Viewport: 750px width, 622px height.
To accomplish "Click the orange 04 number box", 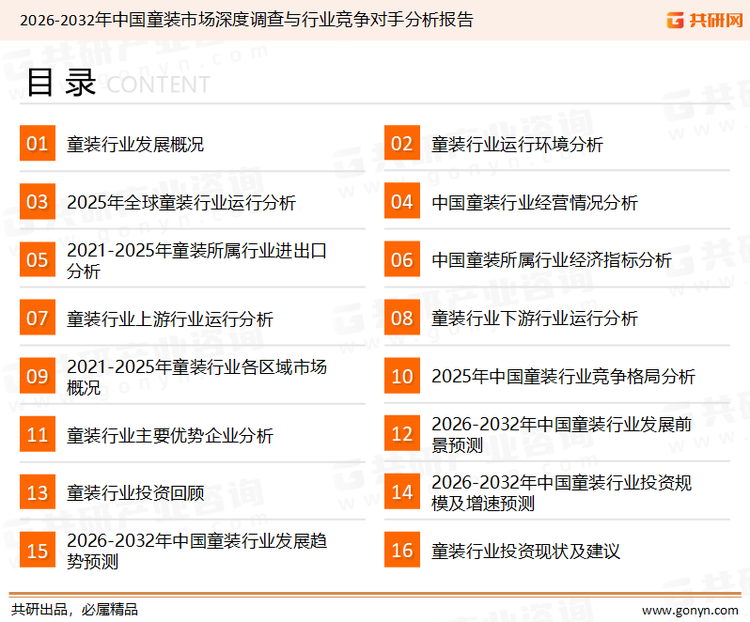I will (402, 201).
